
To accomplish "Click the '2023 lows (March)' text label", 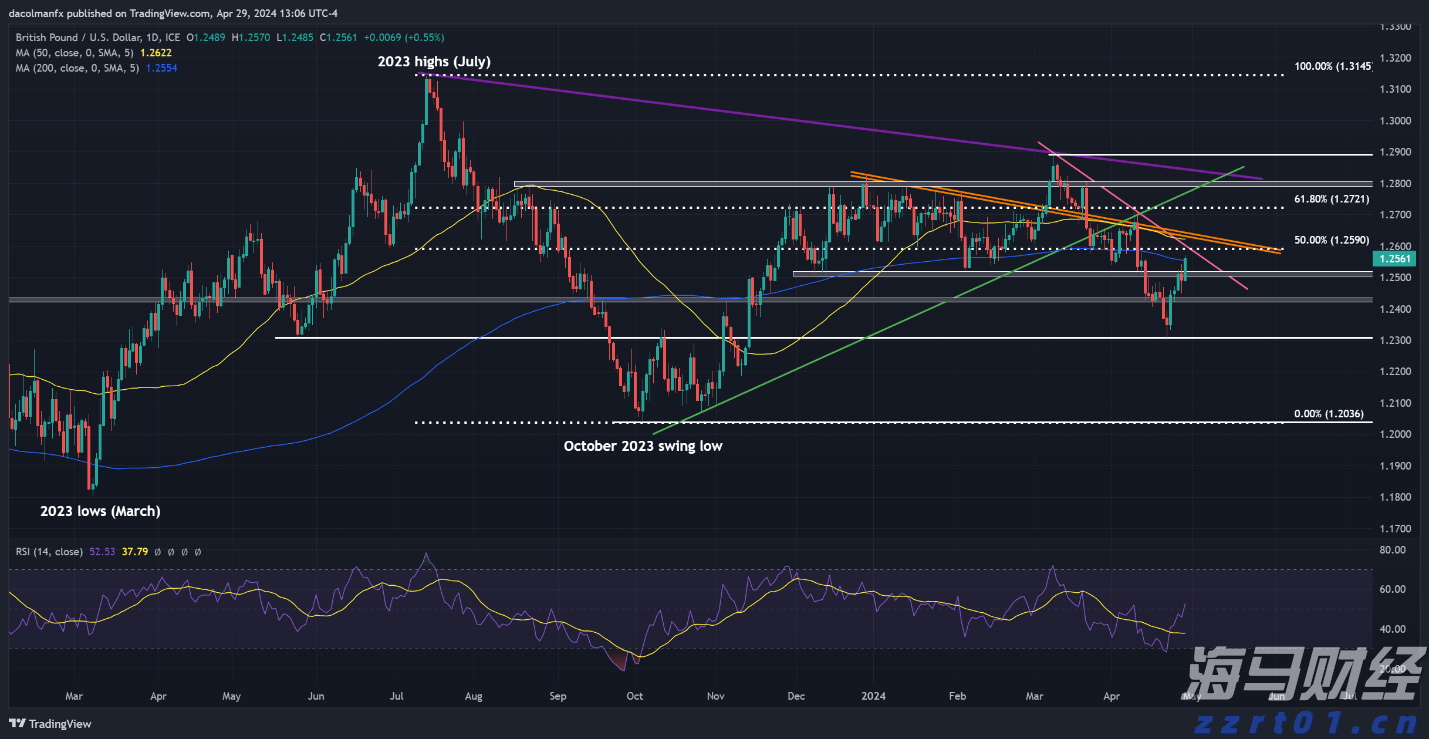I will point(100,511).
